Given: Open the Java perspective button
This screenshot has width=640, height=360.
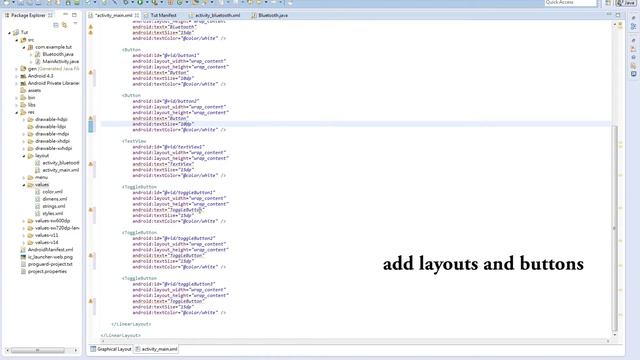Looking at the screenshot, I should click(x=627, y=2).
